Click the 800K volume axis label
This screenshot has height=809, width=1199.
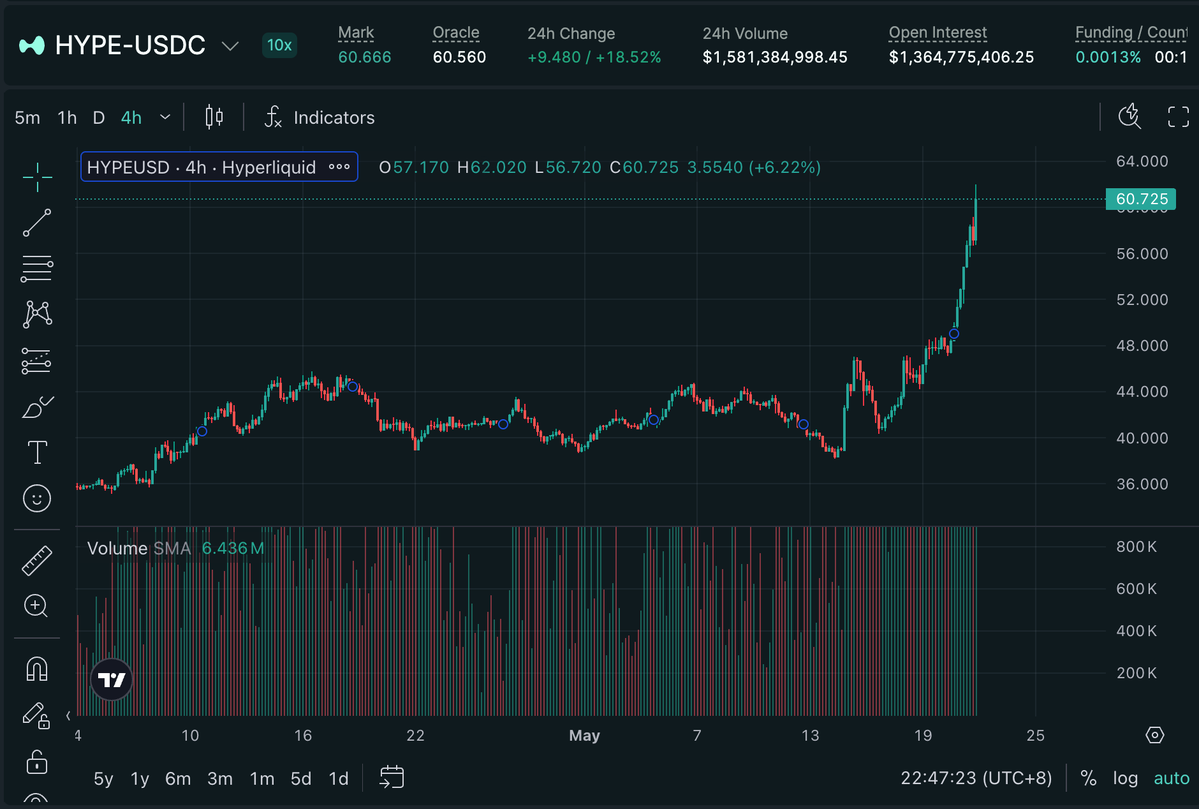coord(1136,547)
